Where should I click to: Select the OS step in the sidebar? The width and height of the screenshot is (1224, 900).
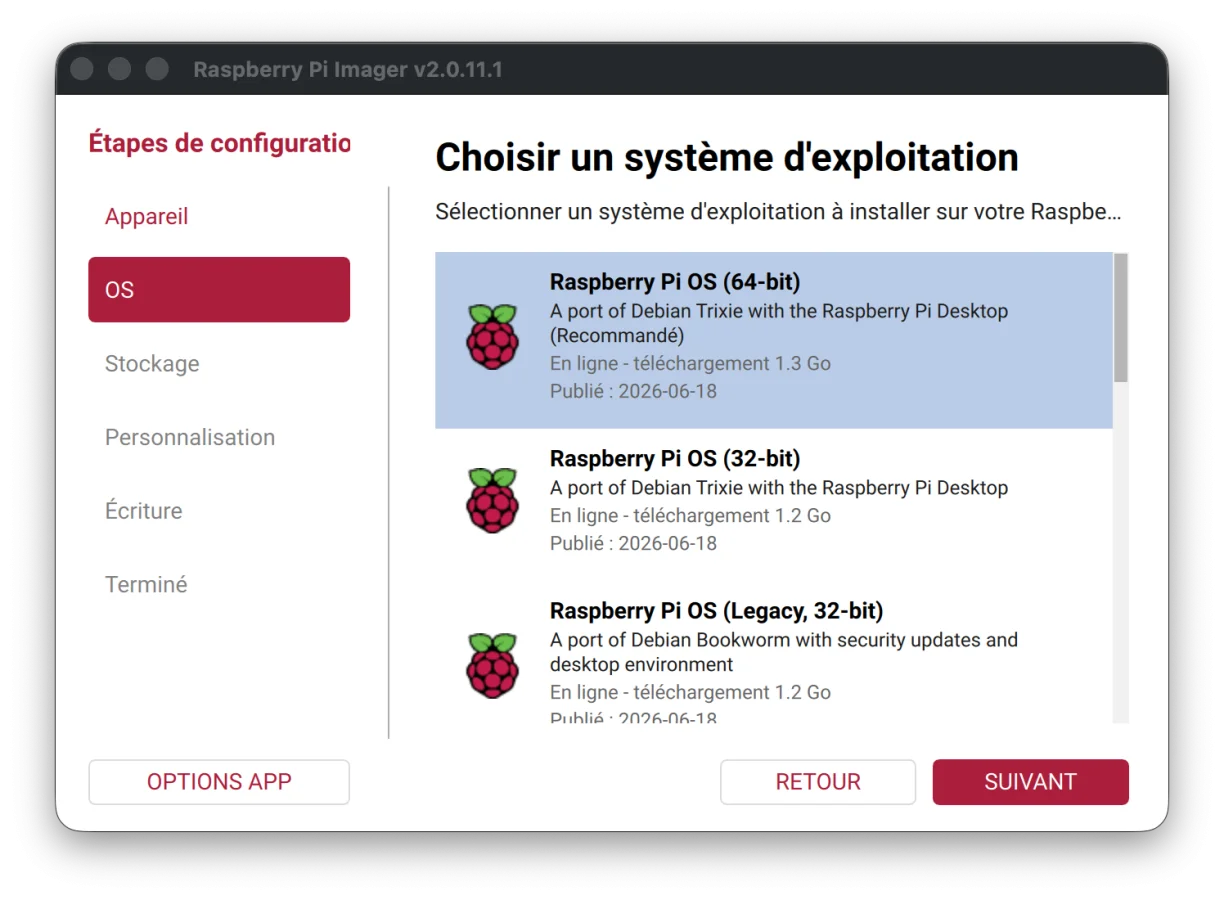219,290
